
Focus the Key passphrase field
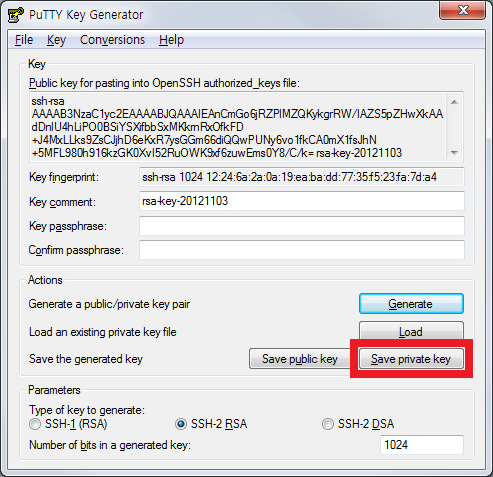point(302,226)
